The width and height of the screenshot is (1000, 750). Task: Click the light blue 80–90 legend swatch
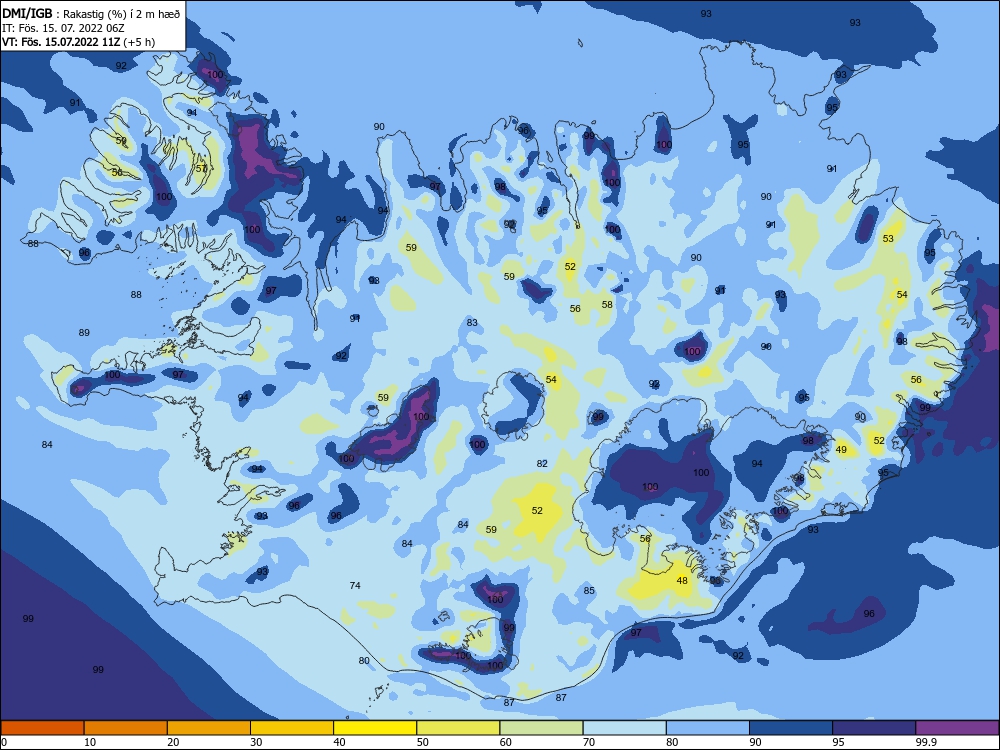pyautogui.click(x=708, y=728)
